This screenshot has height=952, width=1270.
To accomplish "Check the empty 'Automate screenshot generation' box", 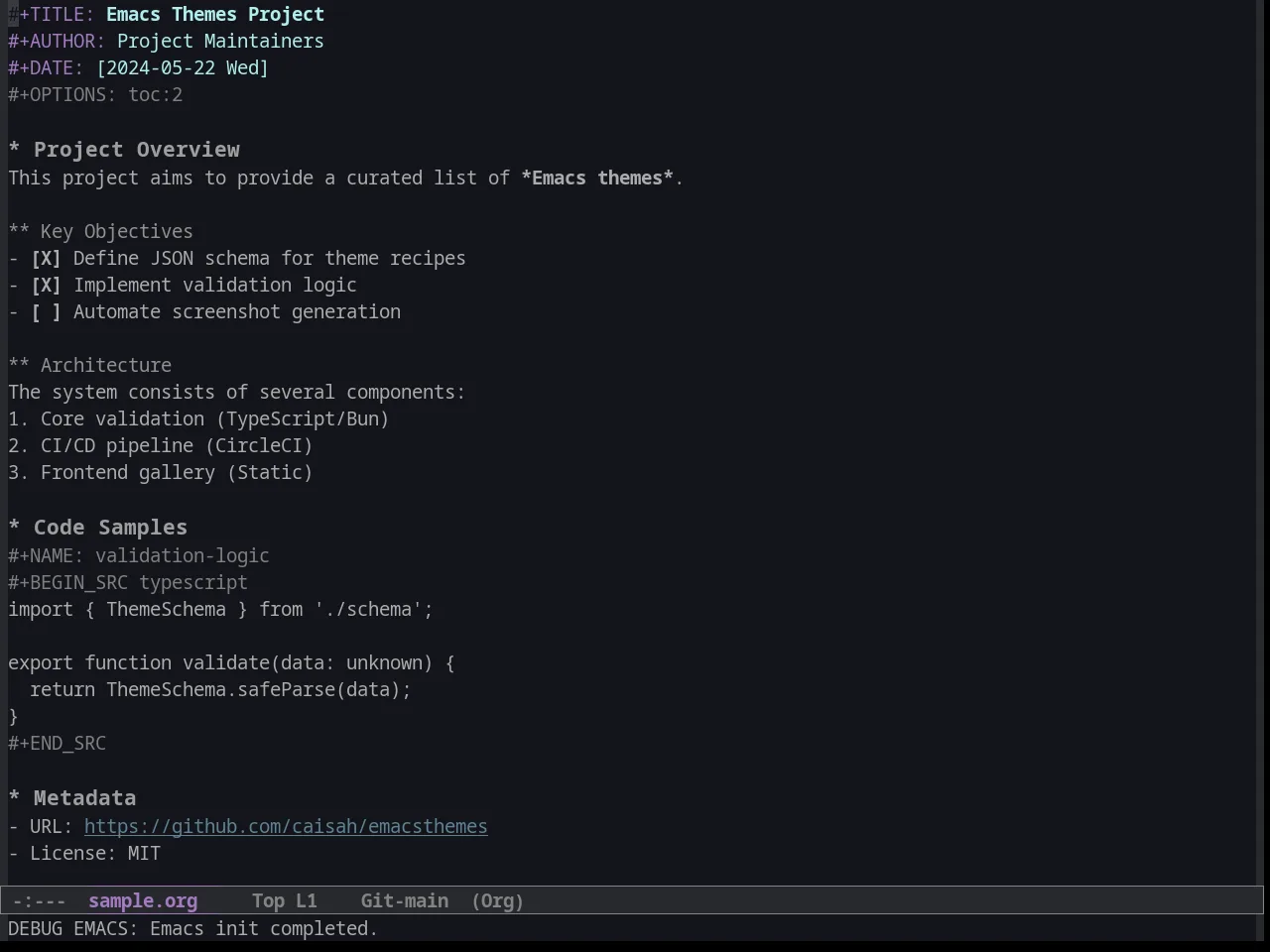I will [46, 312].
